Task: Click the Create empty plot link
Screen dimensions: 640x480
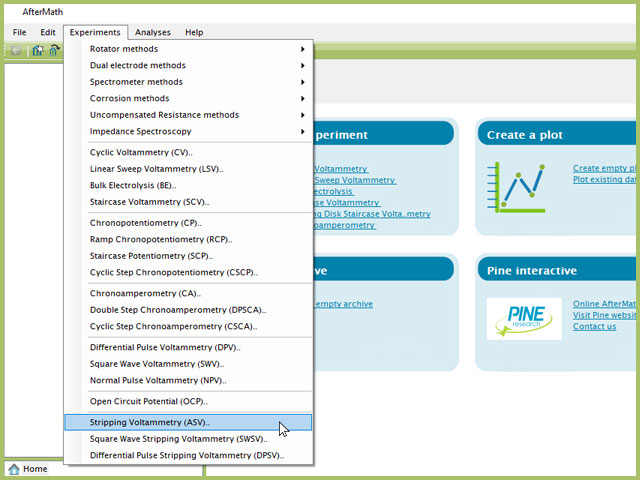Action: 604,168
